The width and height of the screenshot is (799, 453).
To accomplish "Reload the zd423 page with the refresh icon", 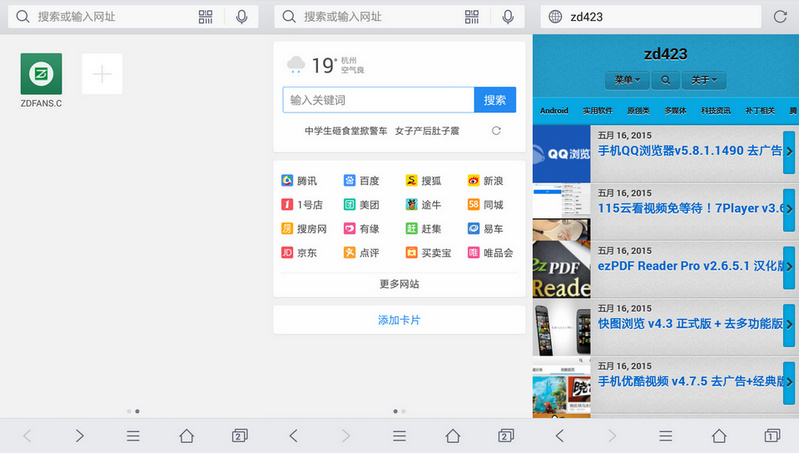I will pos(780,17).
